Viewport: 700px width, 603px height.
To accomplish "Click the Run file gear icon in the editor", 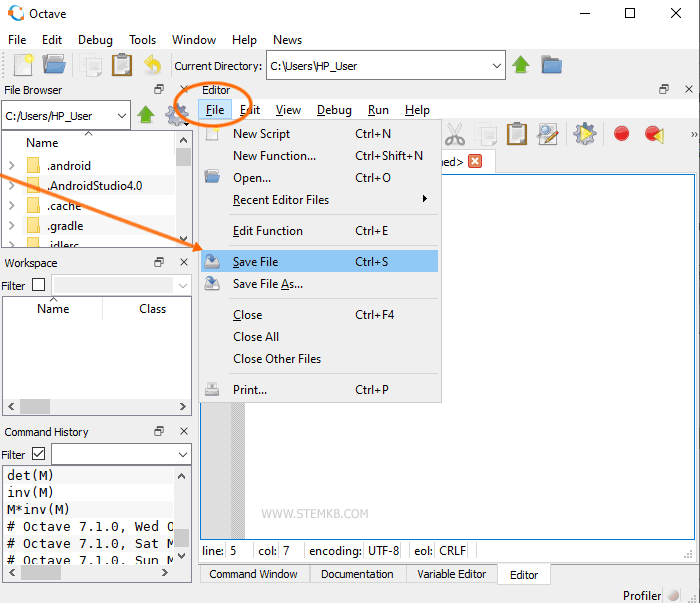I will [x=585, y=134].
